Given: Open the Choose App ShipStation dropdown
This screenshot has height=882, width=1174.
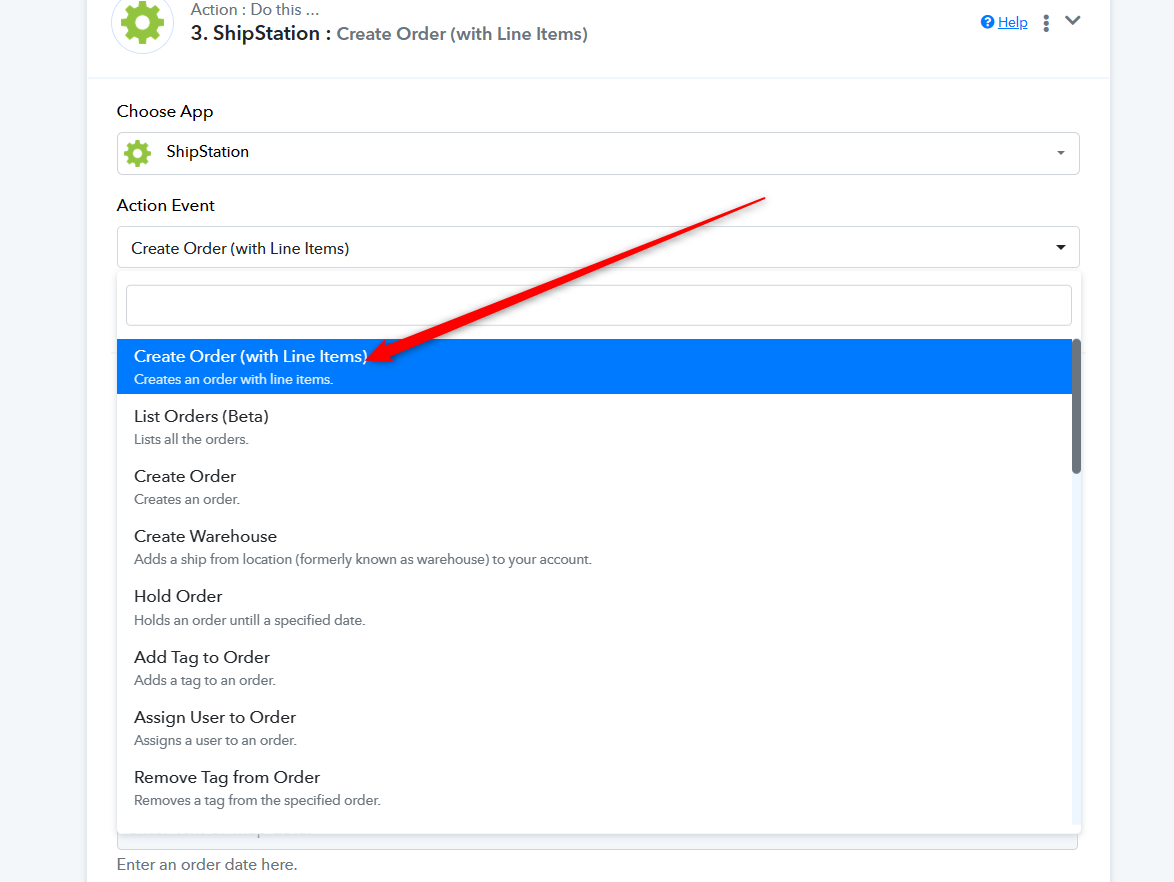Looking at the screenshot, I should [597, 153].
